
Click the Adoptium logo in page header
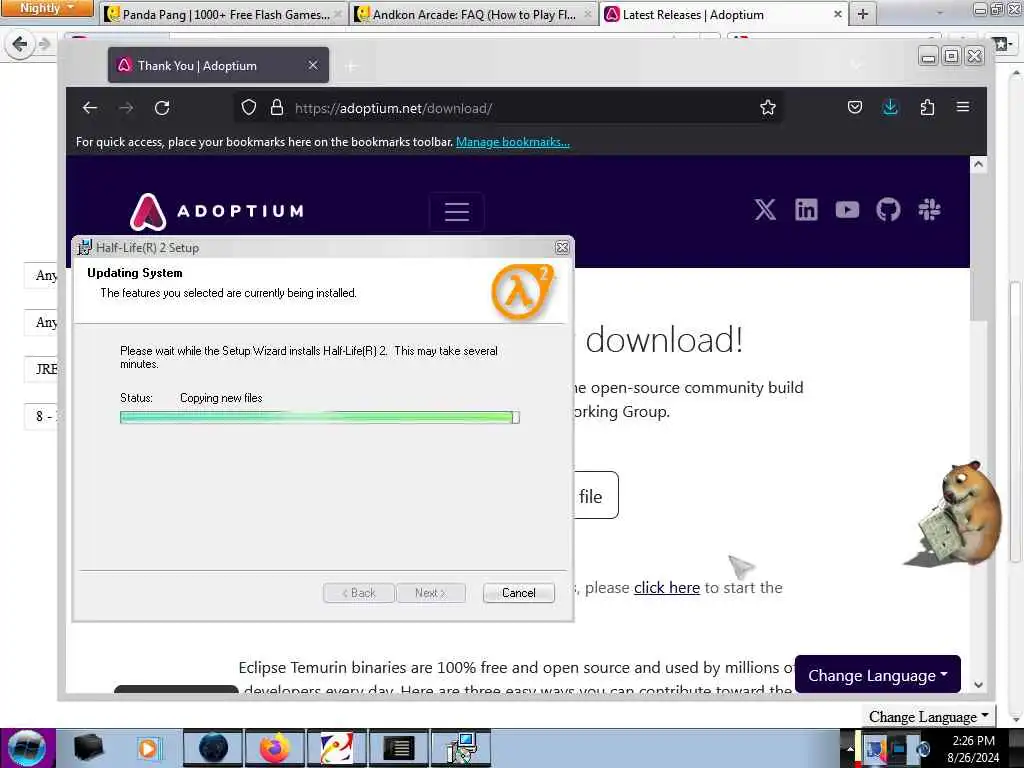[217, 212]
